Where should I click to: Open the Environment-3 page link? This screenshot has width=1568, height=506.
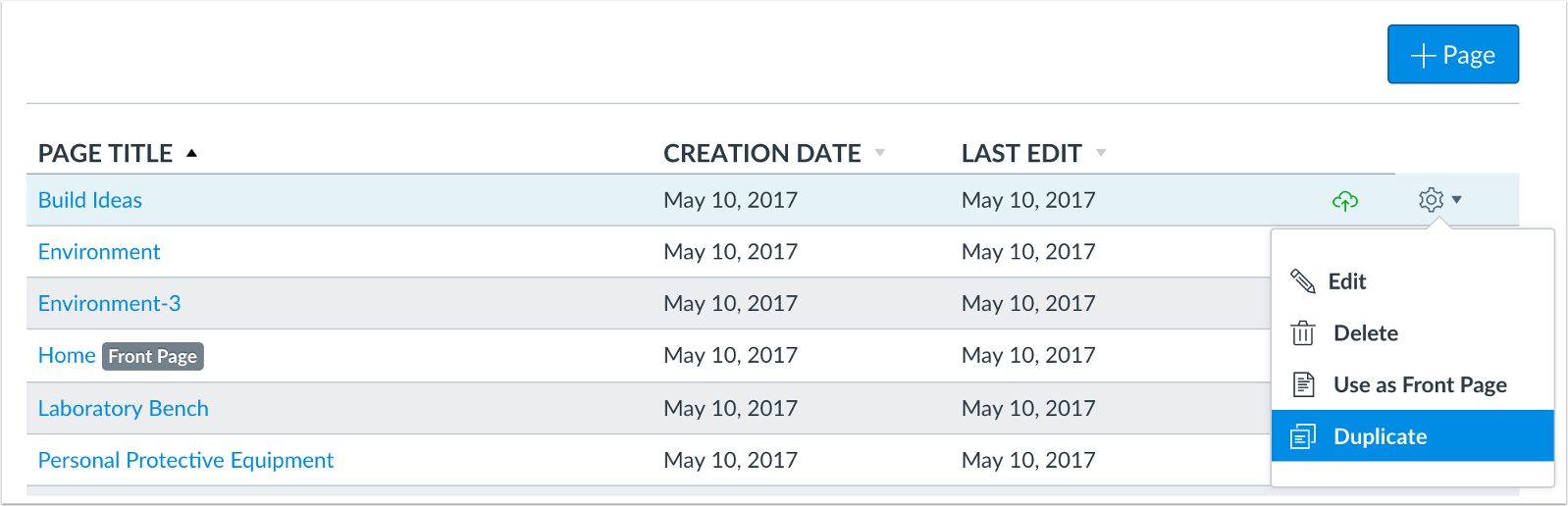pyautogui.click(x=110, y=304)
